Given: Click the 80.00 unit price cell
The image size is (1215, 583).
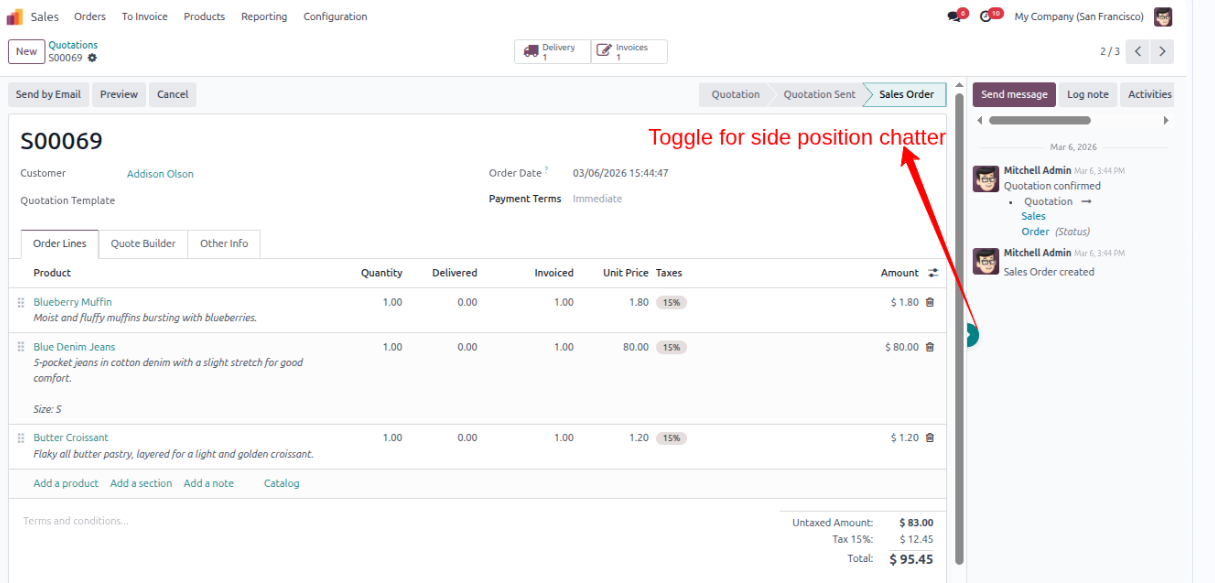Looking at the screenshot, I should 635,347.
